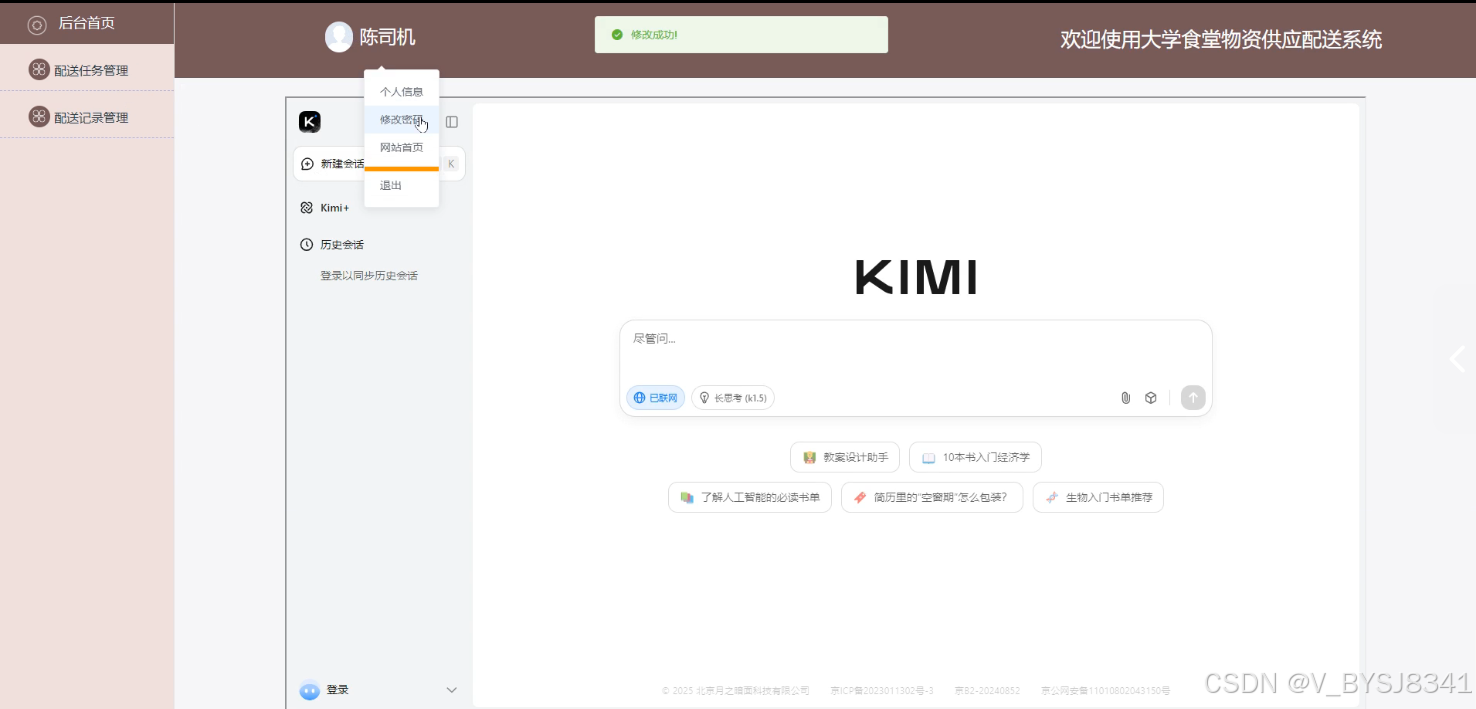Click the 后台首页 target-circle icon

point(37,24)
